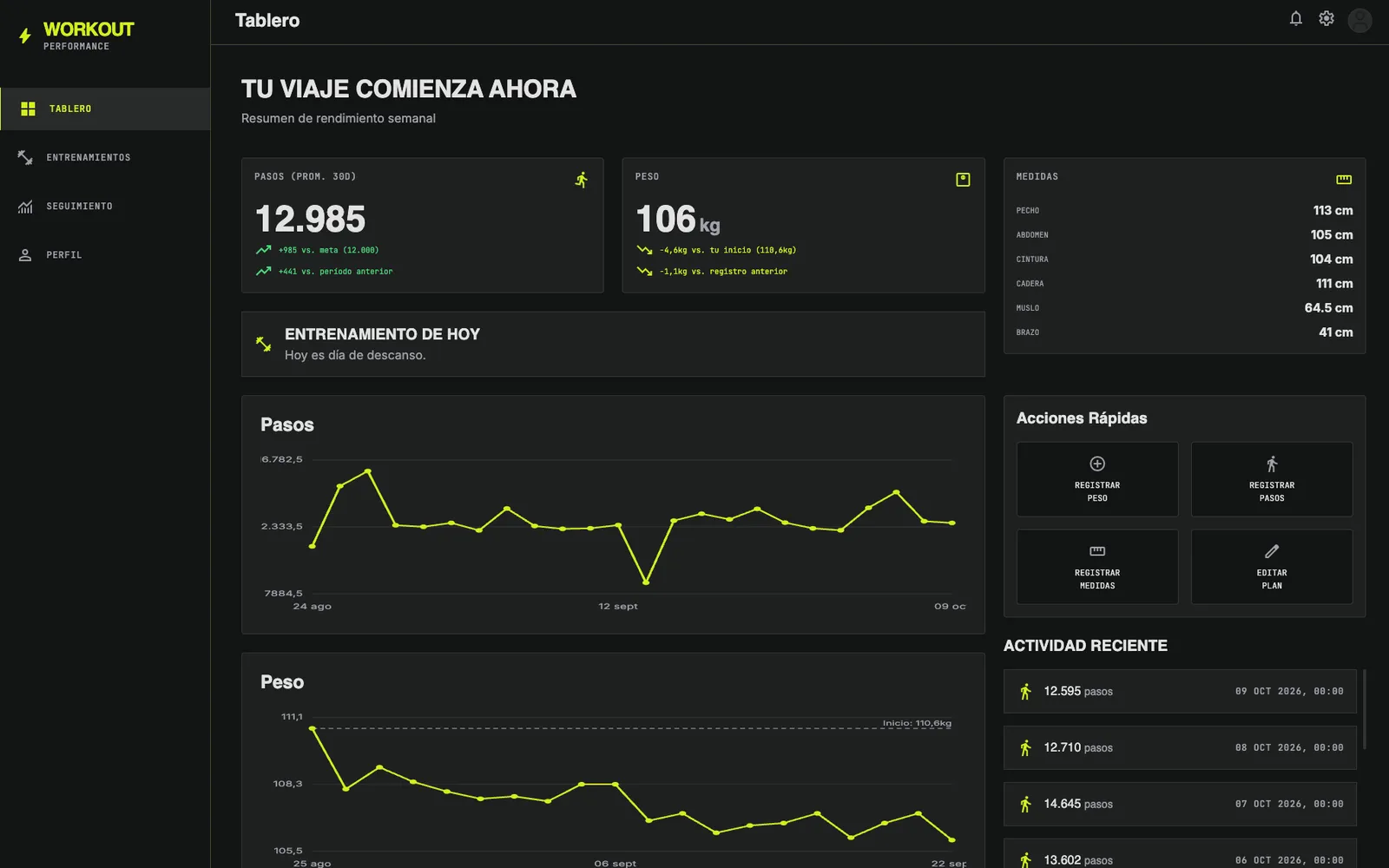Open Seguimiento in the sidebar
The width and height of the screenshot is (1389, 868).
pyautogui.click(x=105, y=206)
